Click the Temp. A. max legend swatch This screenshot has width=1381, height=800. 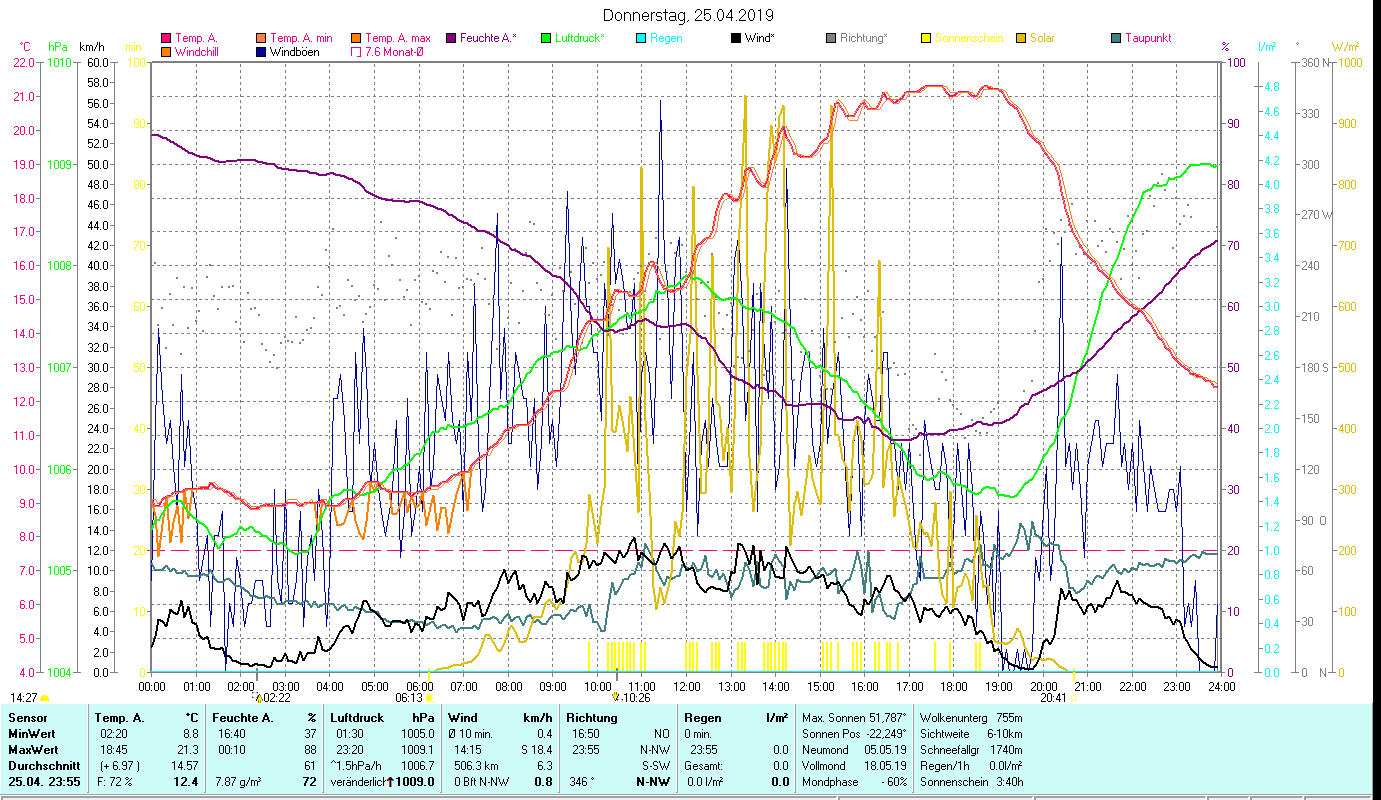[356, 38]
